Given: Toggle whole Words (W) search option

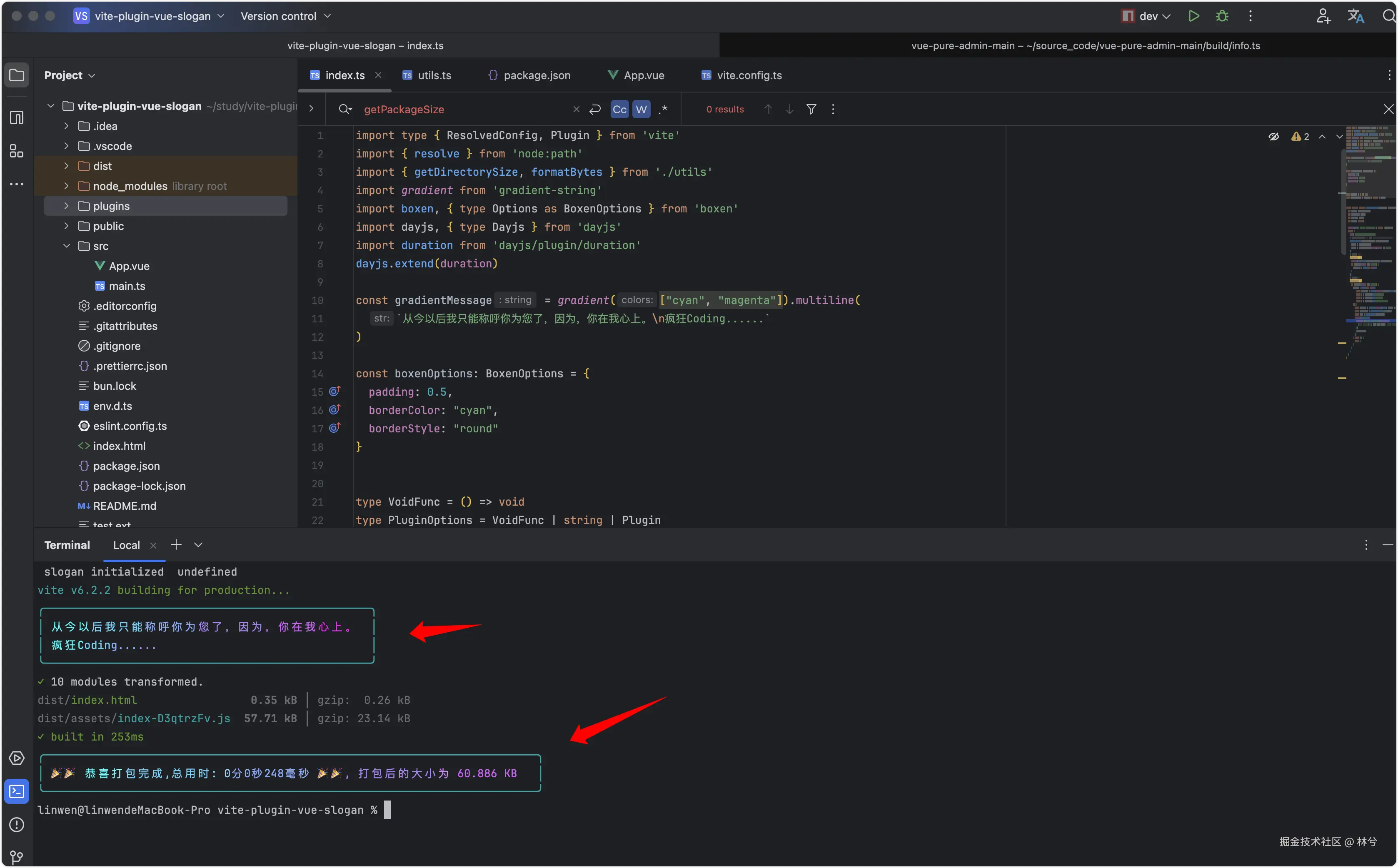Looking at the screenshot, I should 641,109.
